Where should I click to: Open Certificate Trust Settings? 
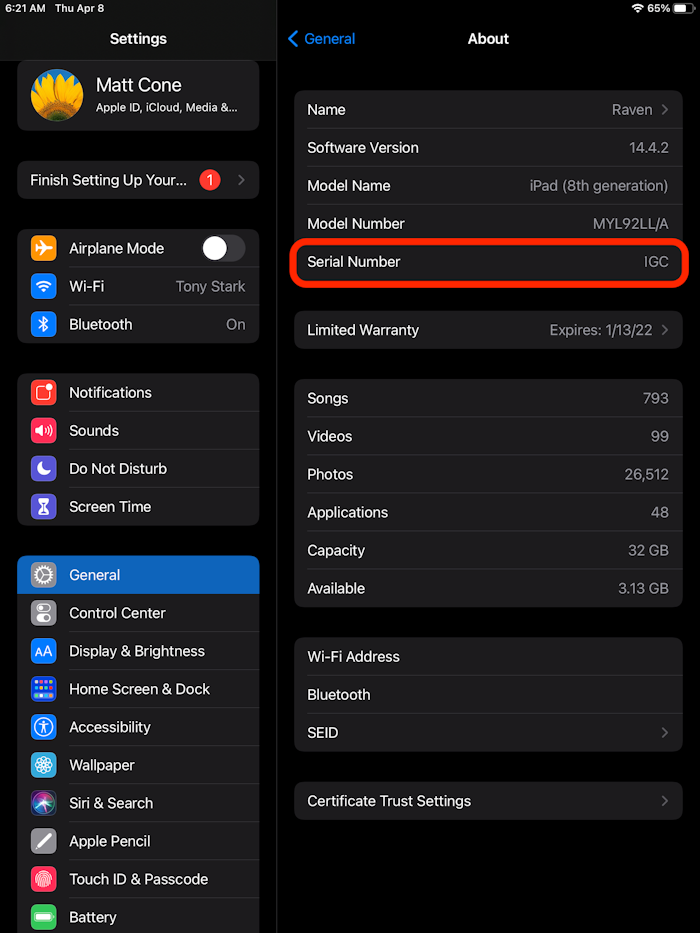point(488,801)
